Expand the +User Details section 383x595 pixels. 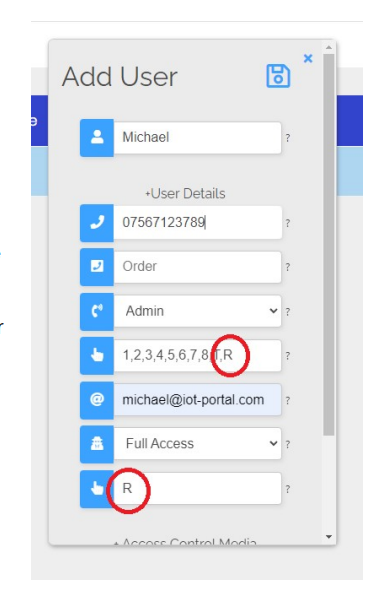click(x=185, y=194)
